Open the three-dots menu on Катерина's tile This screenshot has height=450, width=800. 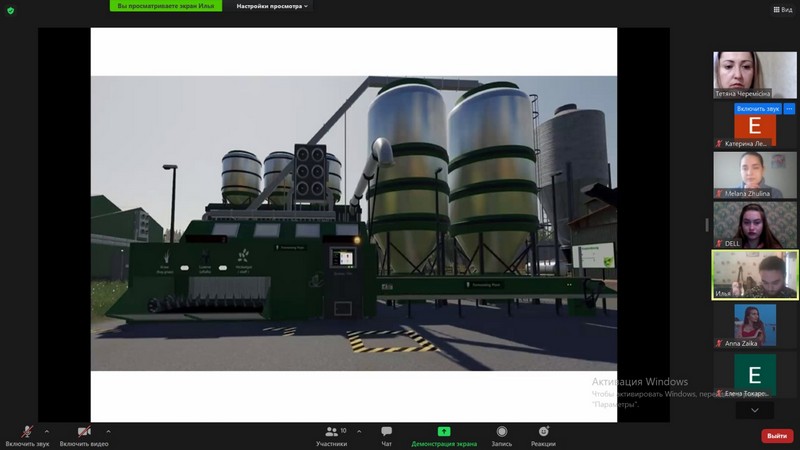(789, 109)
